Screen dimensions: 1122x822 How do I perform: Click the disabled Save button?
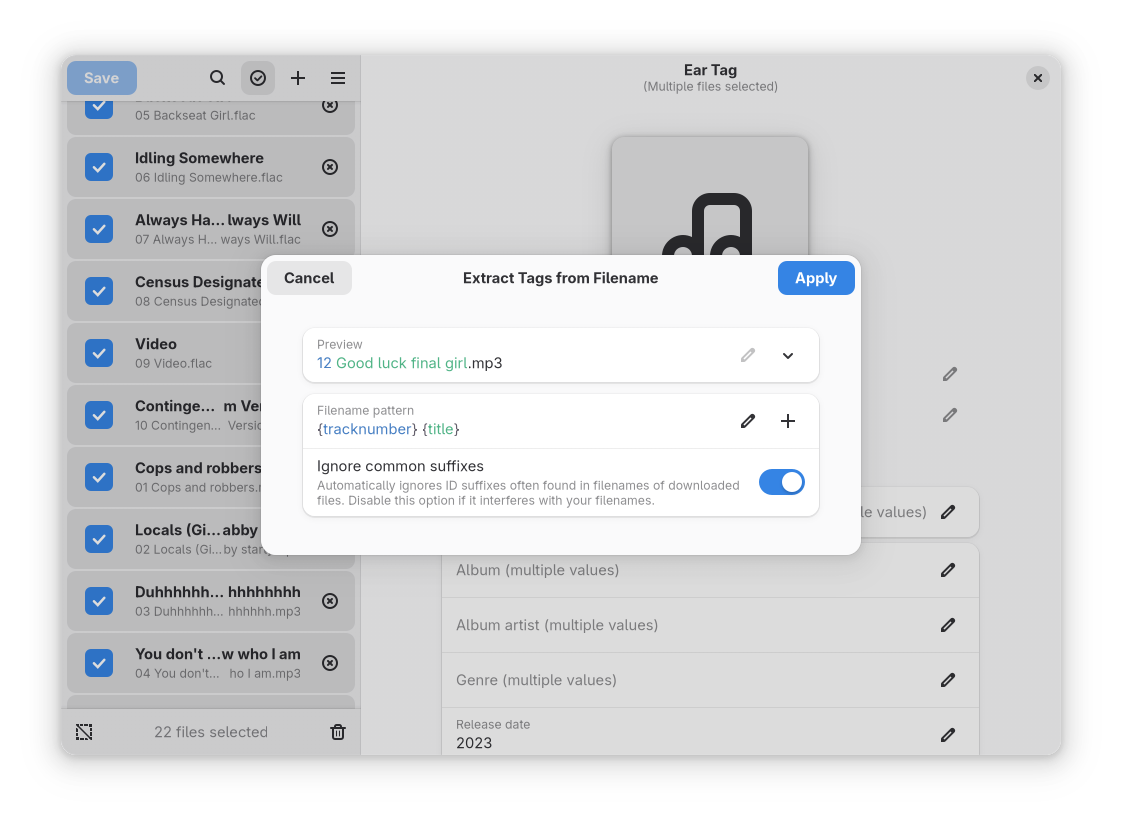(102, 78)
